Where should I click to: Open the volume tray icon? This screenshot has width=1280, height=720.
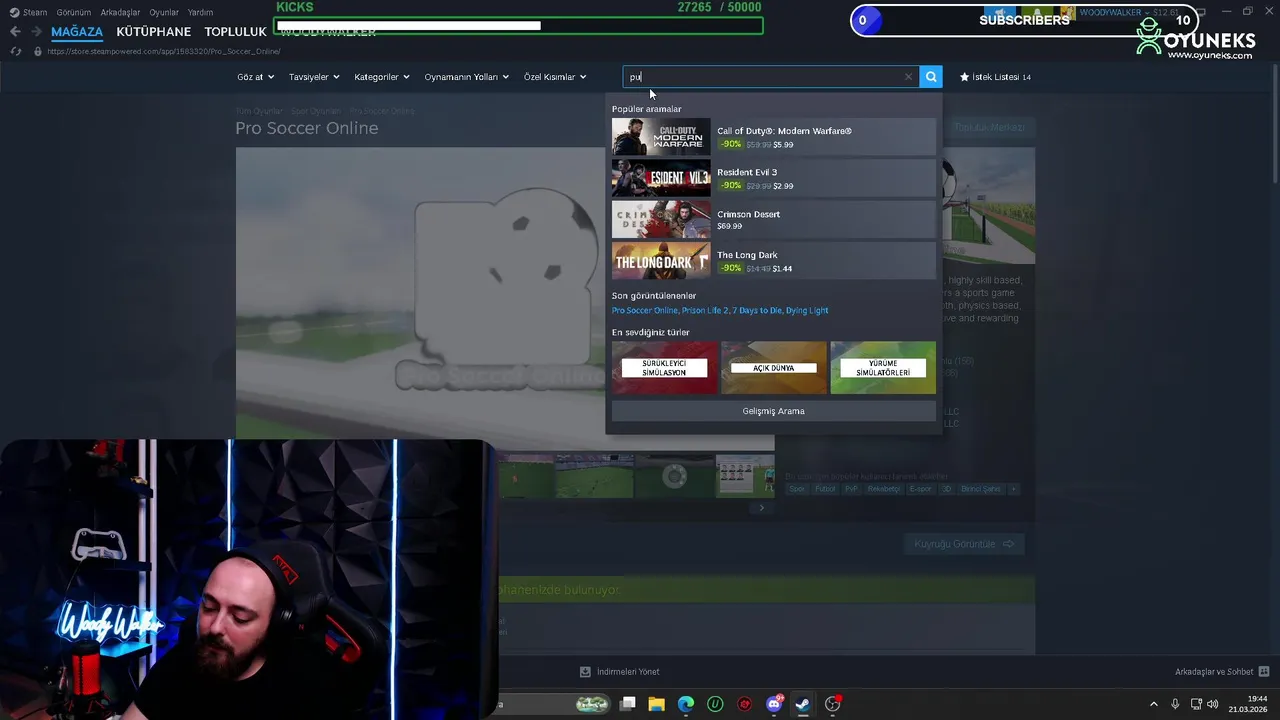pos(1214,704)
